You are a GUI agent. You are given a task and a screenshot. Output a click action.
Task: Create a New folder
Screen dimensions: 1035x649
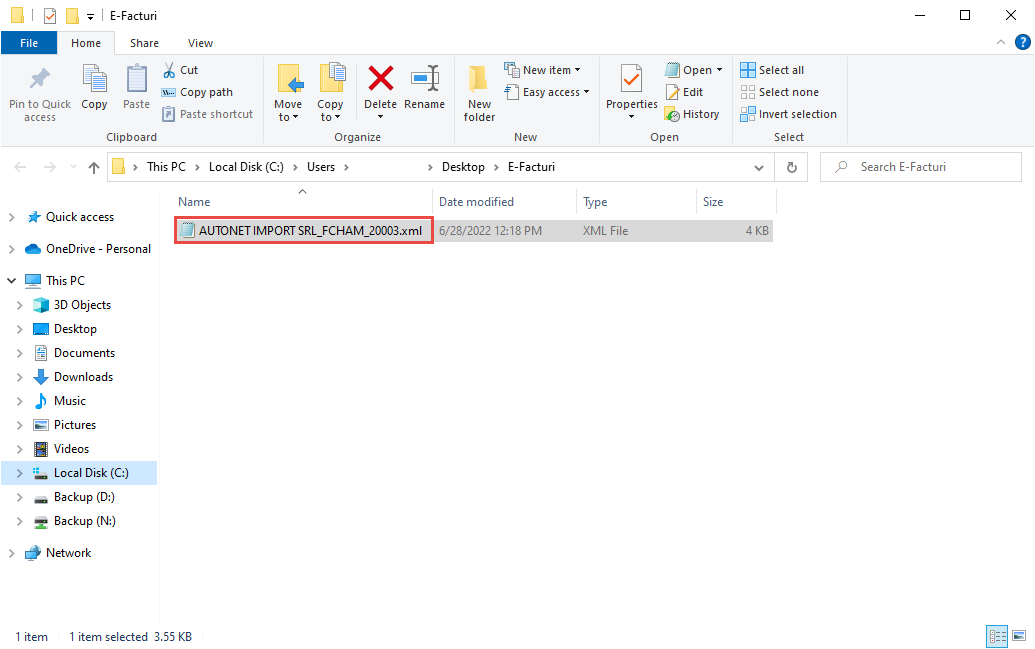[479, 93]
